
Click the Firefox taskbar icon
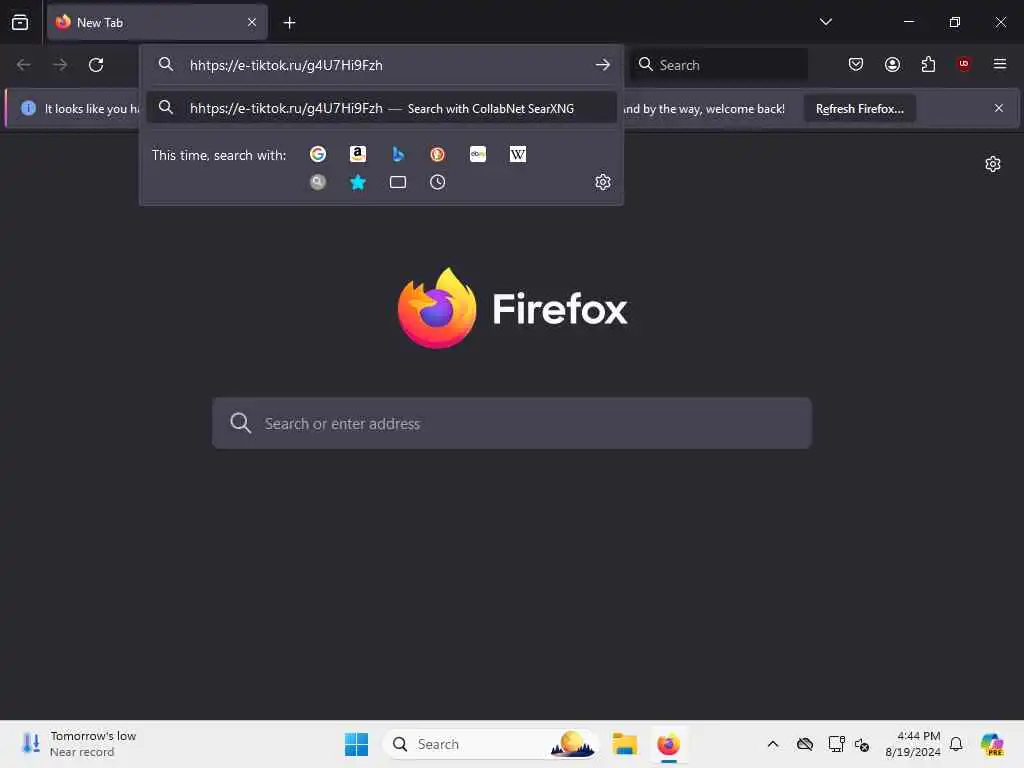[669, 744]
